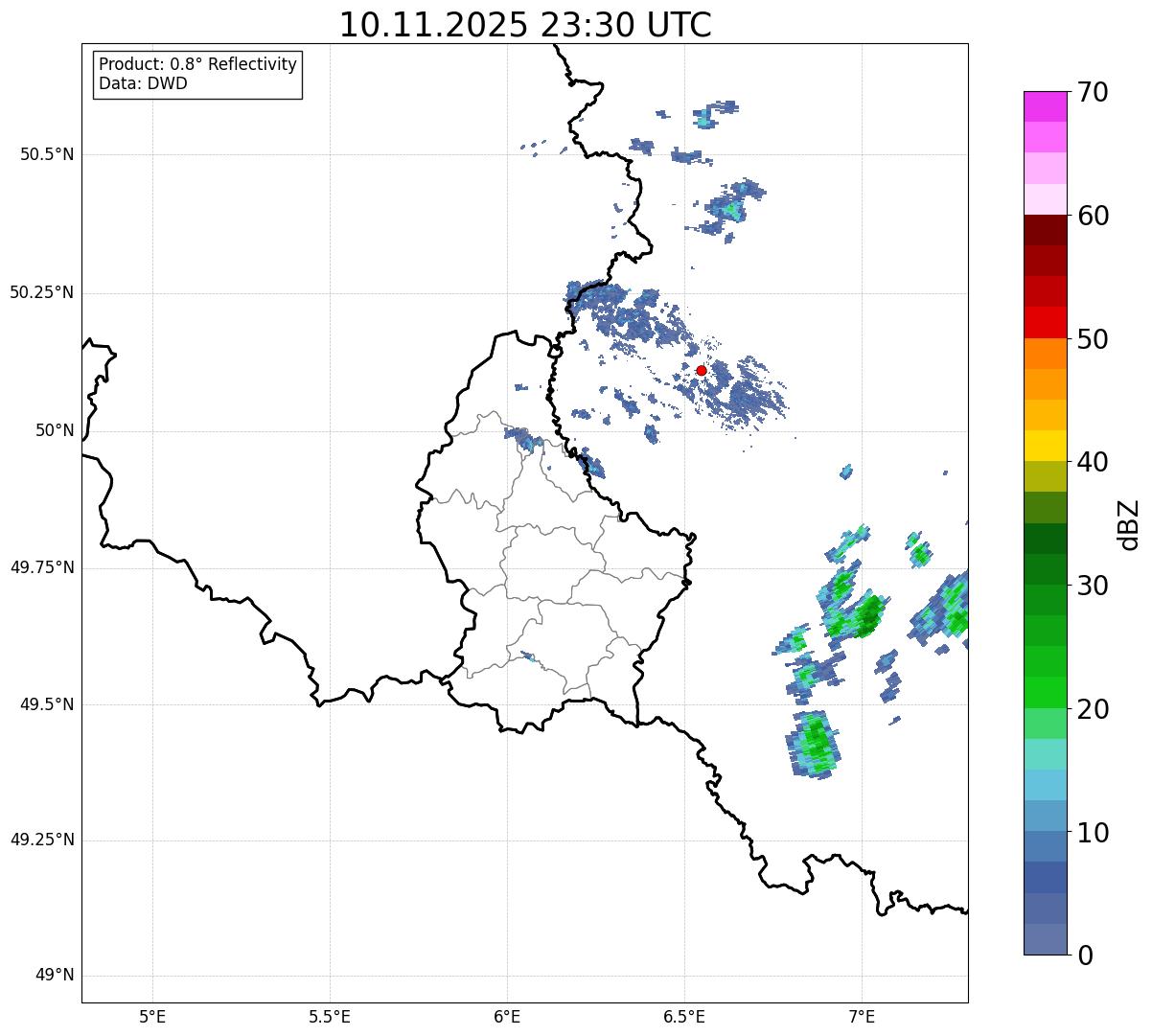This screenshot has height=1036, width=1152.
Task: Click the colorbar '0' tick label
Action: (1084, 955)
